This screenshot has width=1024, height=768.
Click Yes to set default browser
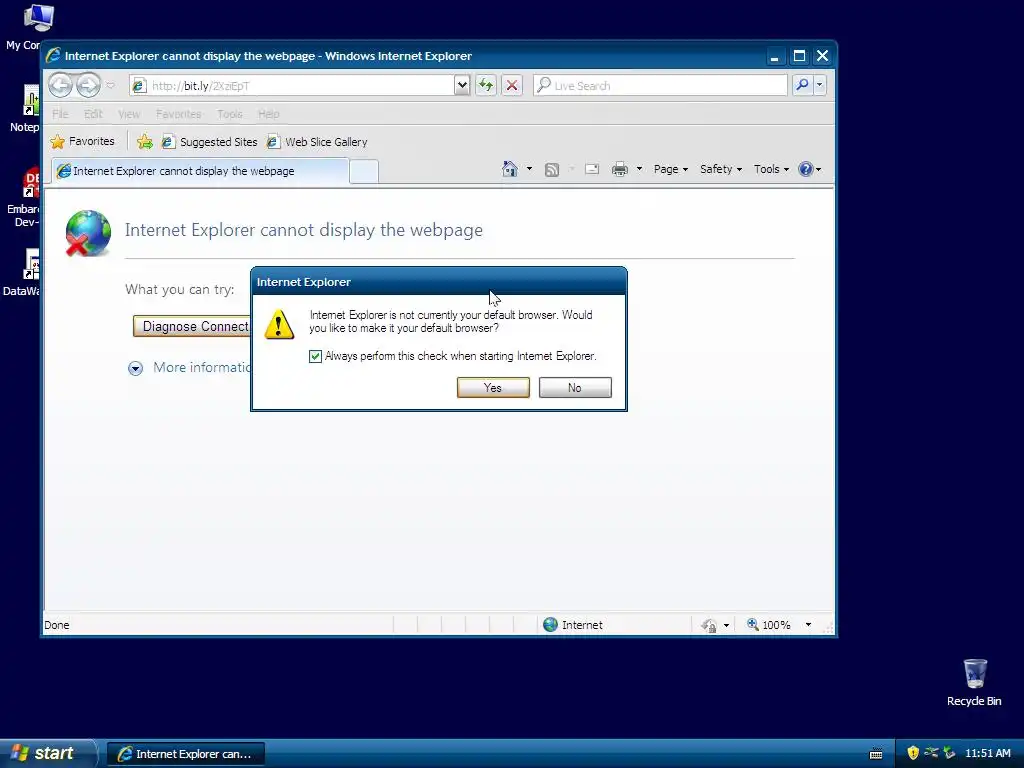click(493, 387)
